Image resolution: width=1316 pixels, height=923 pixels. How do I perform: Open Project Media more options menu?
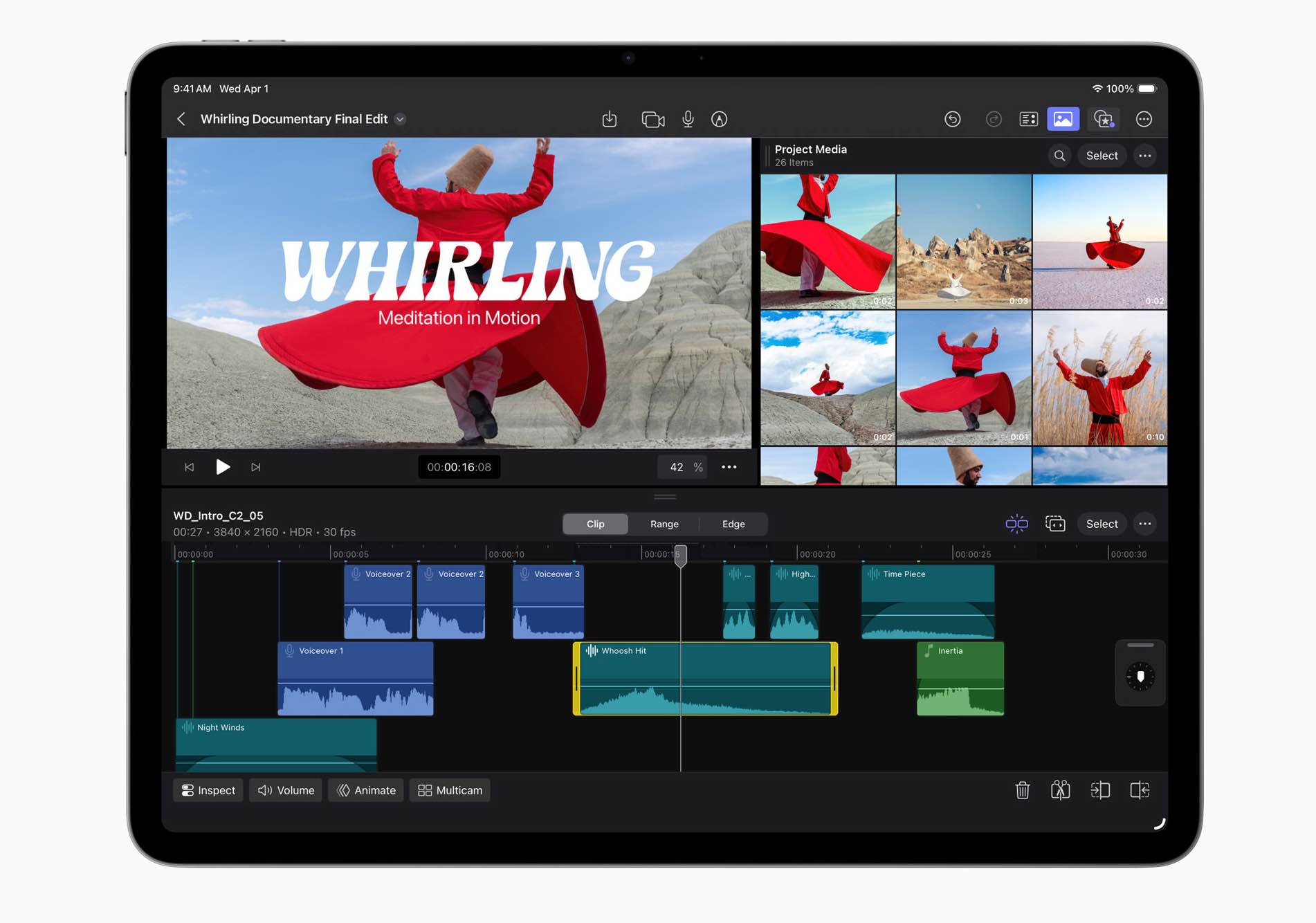pos(1144,156)
